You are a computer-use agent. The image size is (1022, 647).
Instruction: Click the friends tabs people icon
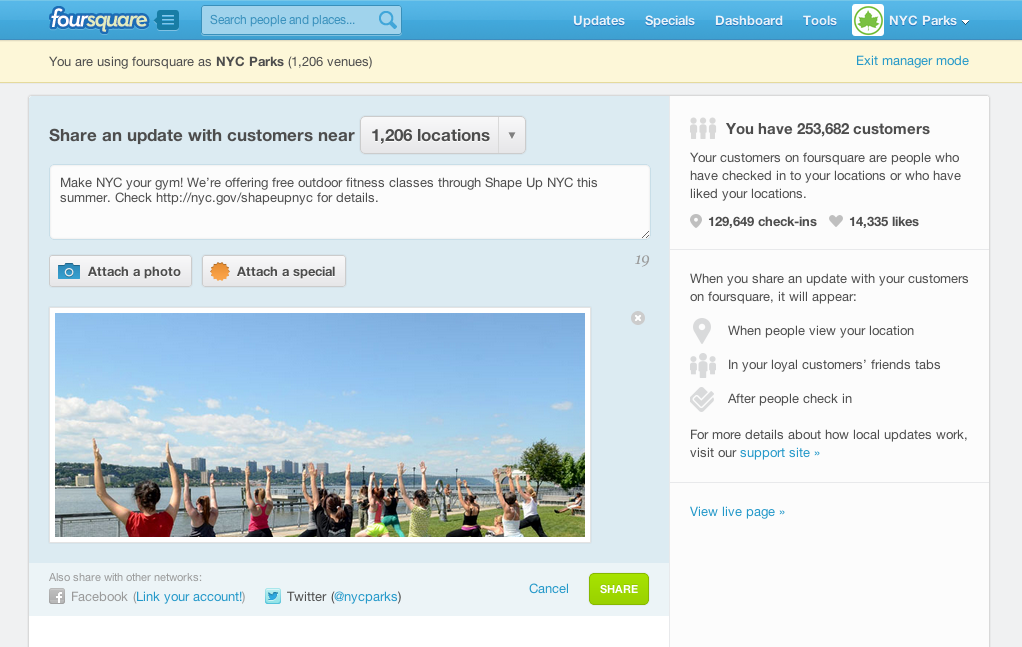703,365
